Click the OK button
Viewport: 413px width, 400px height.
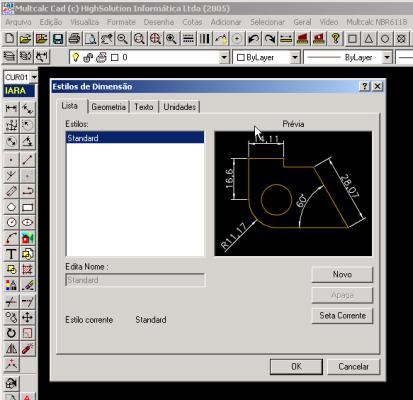(296, 367)
